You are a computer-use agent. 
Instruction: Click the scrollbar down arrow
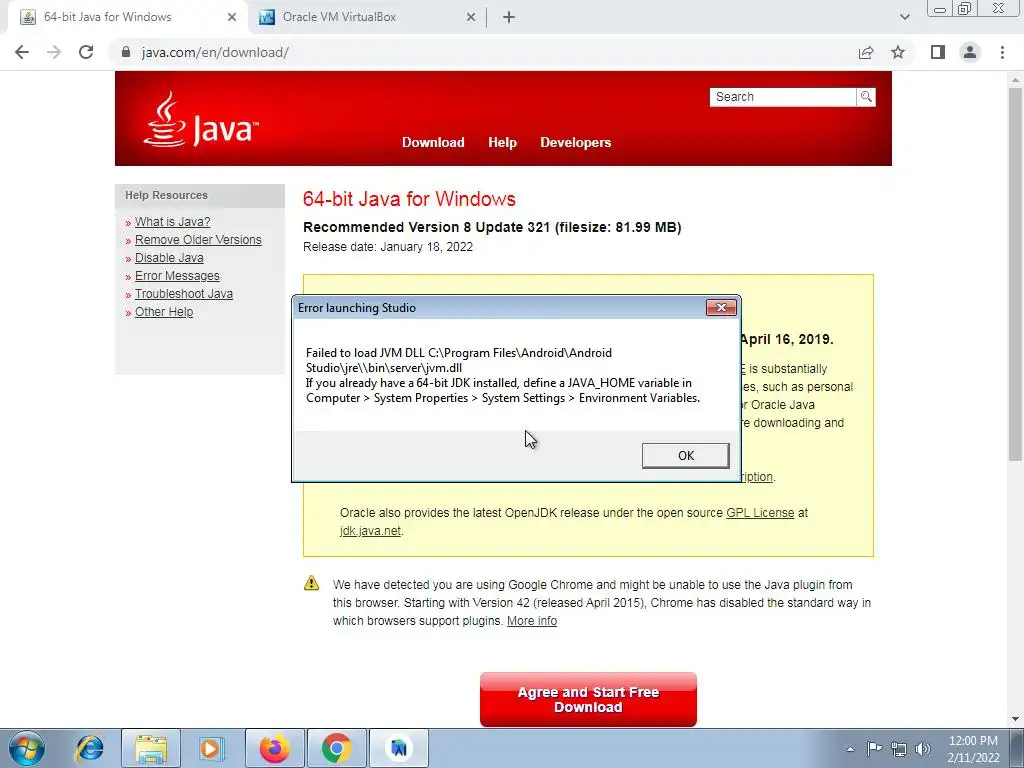click(1015, 719)
